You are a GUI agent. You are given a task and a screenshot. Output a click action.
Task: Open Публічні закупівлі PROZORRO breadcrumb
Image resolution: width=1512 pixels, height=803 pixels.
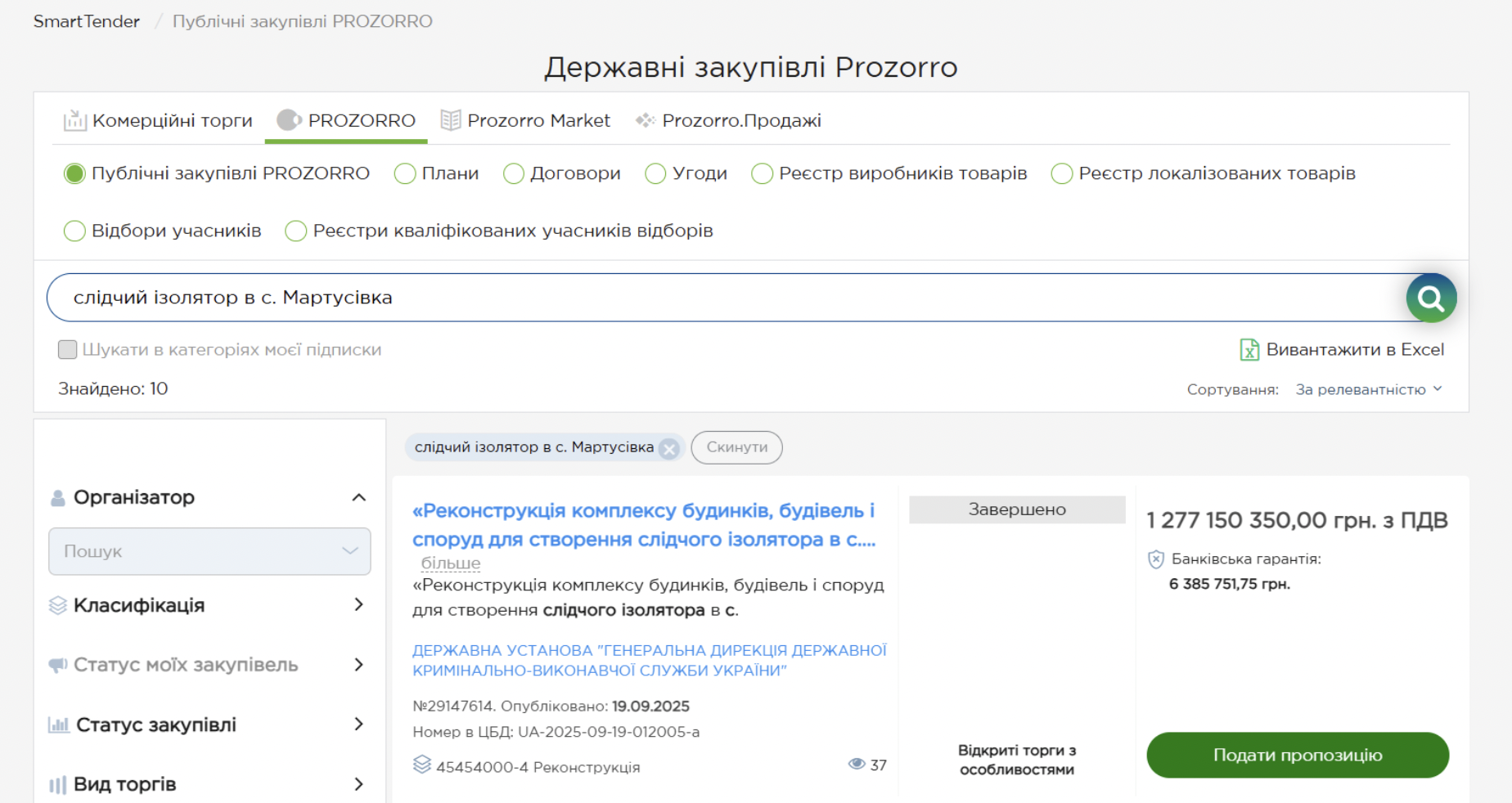point(302,21)
